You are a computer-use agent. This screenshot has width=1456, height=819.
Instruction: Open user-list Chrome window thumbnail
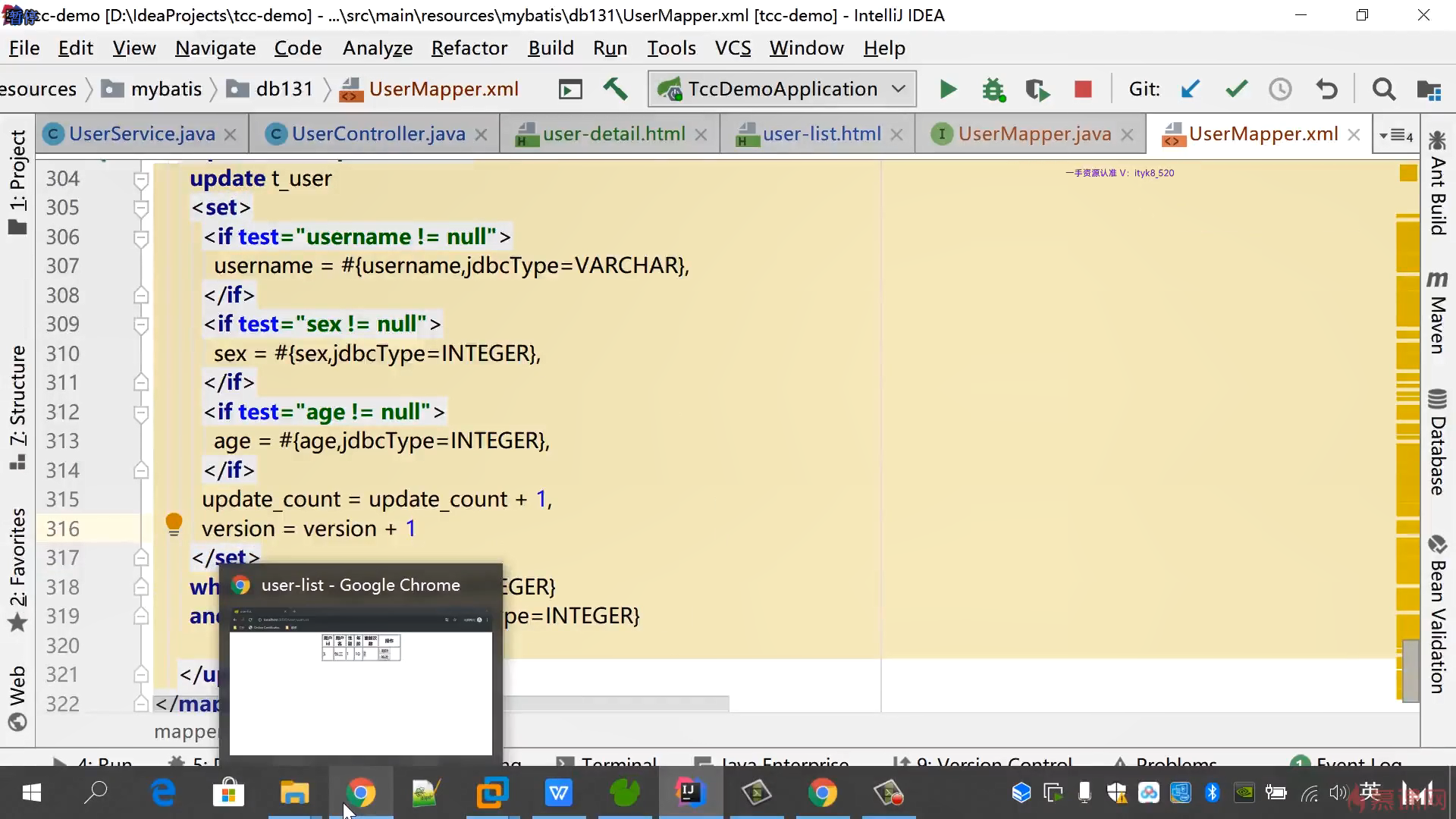[361, 681]
